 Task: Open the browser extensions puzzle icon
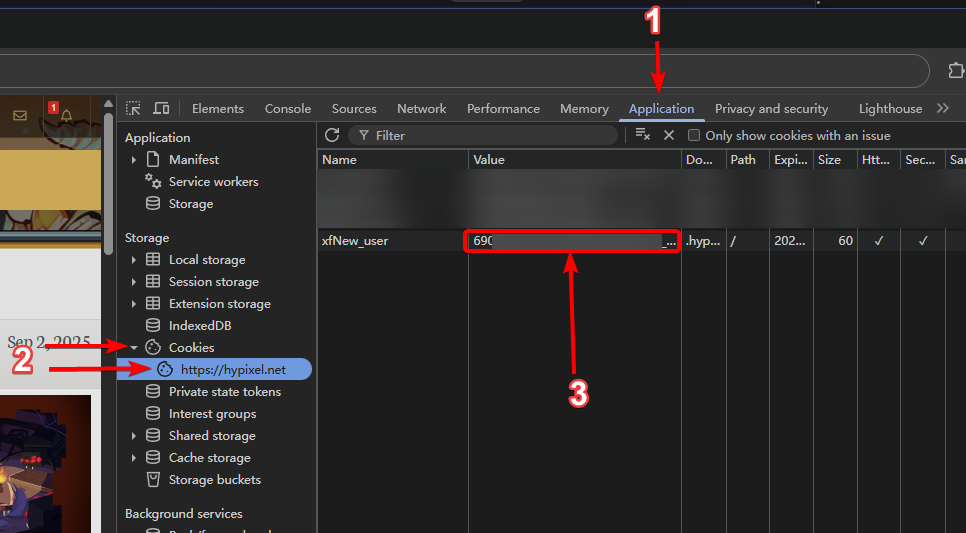coord(956,71)
